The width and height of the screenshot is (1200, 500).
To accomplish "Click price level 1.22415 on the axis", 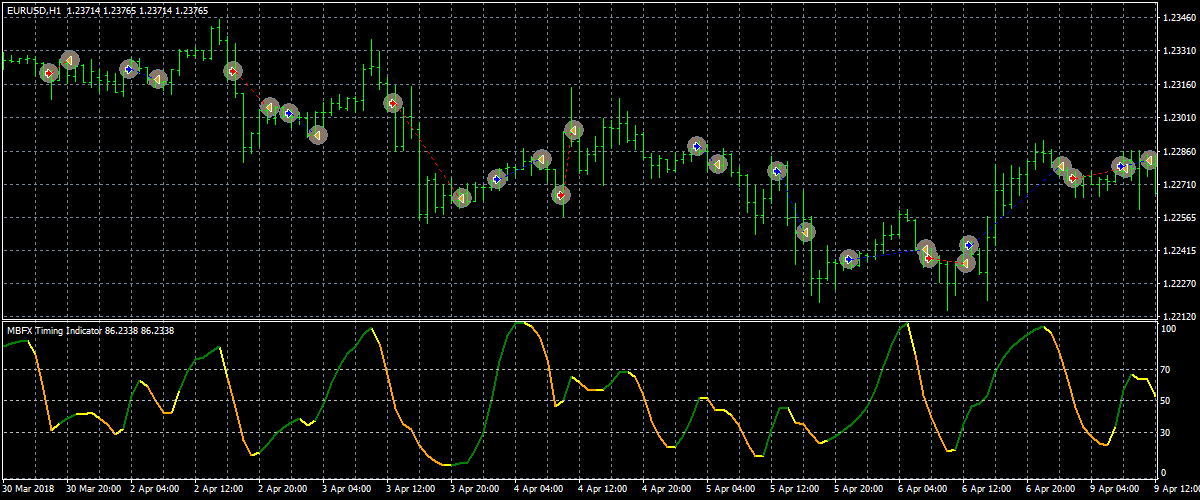I will (x=1180, y=251).
